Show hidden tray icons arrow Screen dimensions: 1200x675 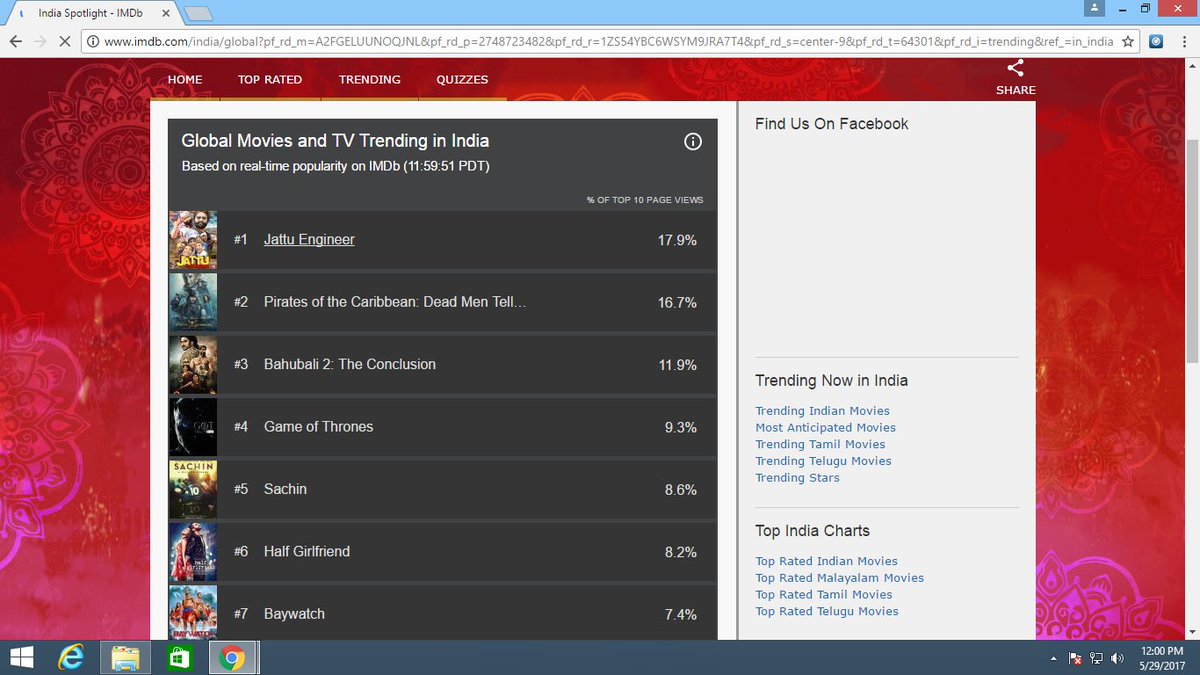tap(1054, 659)
